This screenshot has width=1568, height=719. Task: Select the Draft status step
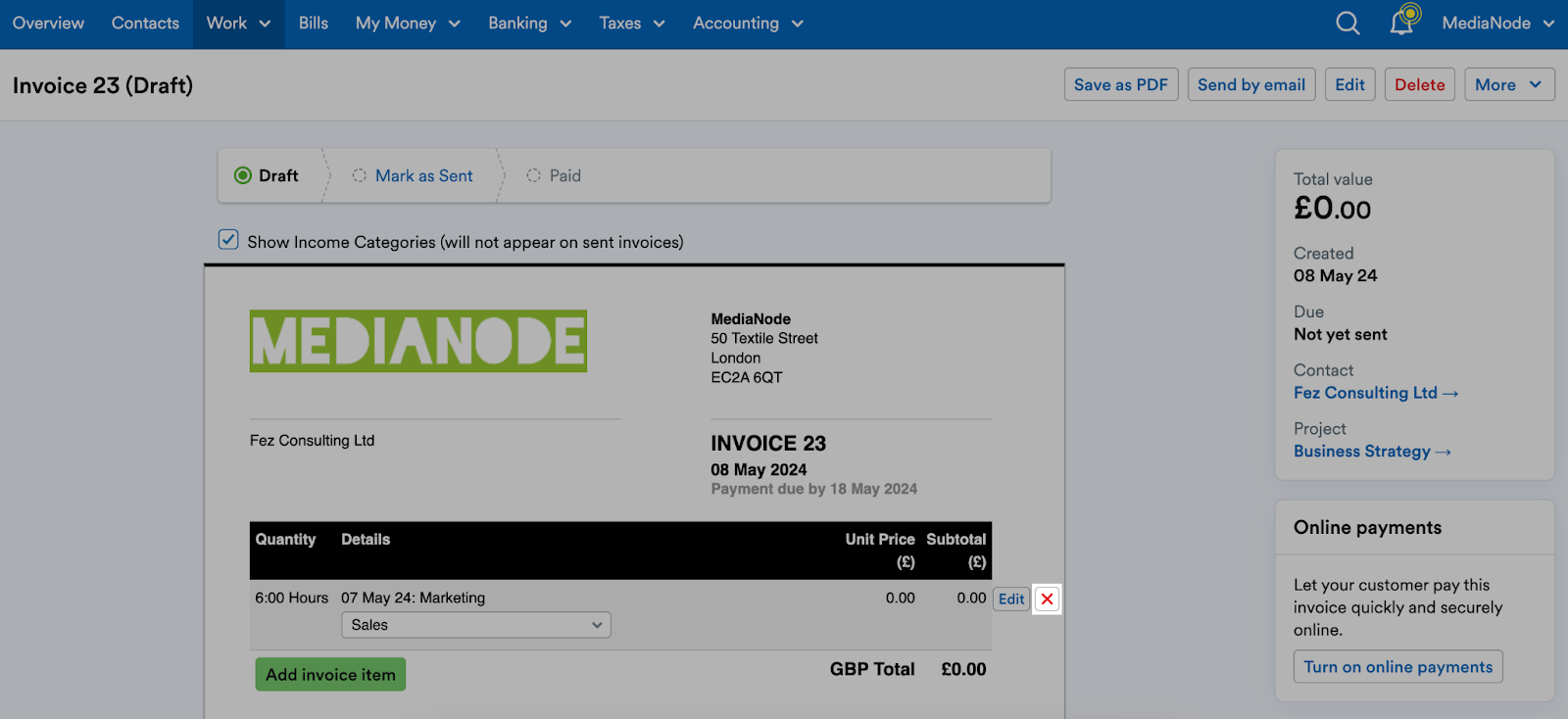tap(267, 175)
